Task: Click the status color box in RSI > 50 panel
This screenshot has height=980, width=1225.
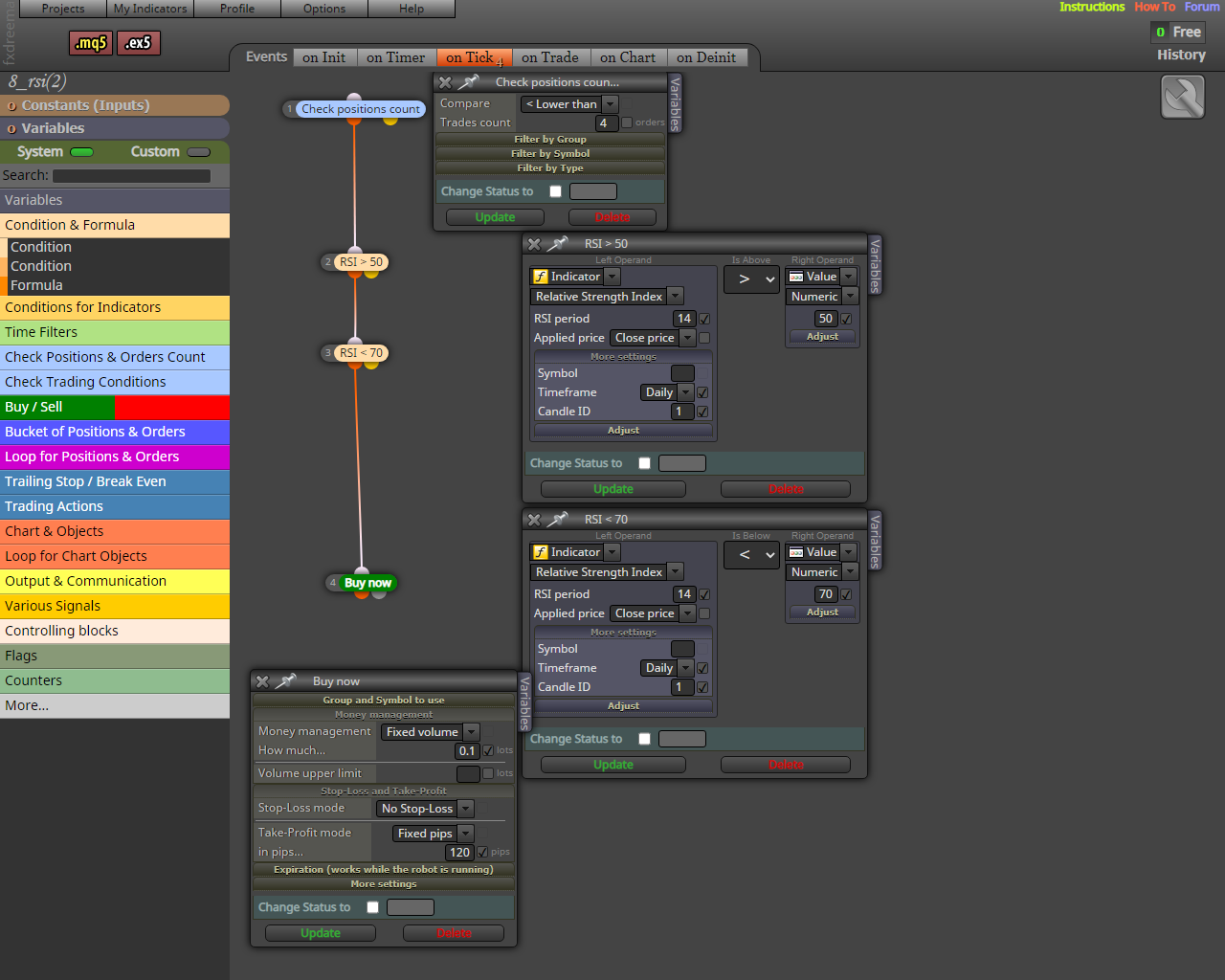Action: pos(682,463)
